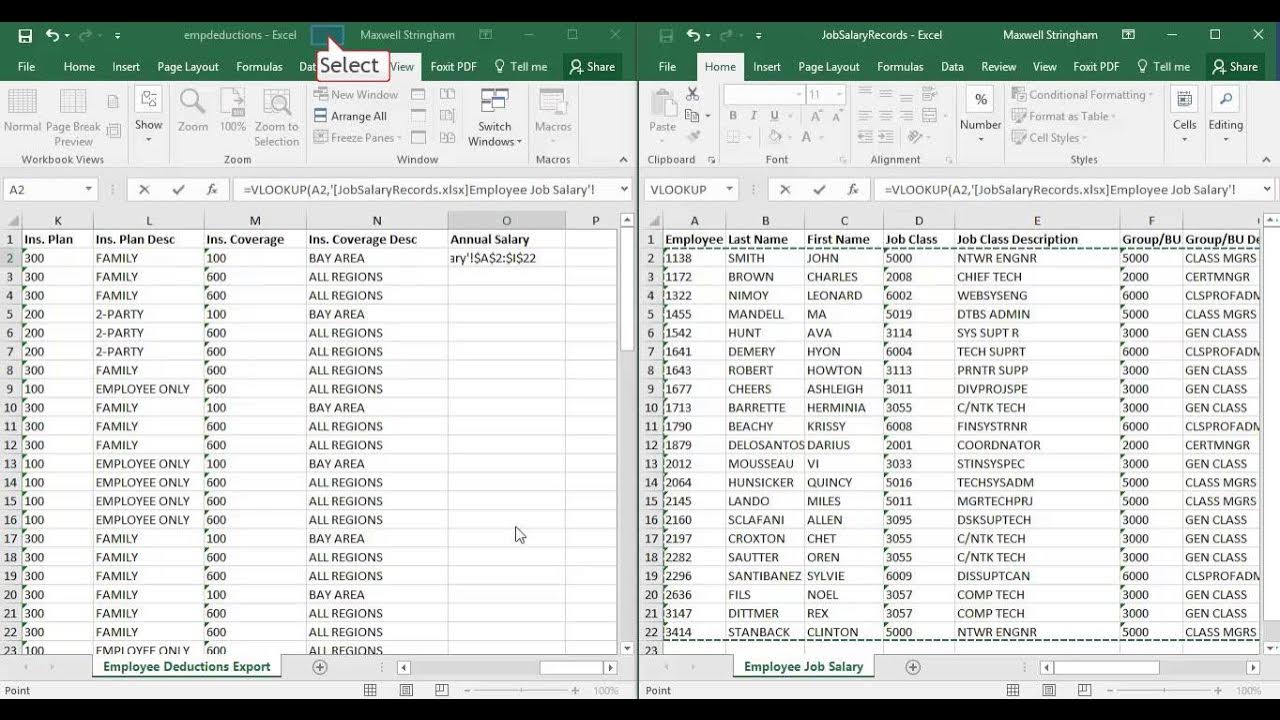Image resolution: width=1280 pixels, height=720 pixels.
Task: Click the Share button in the right window
Action: pyautogui.click(x=1235, y=67)
